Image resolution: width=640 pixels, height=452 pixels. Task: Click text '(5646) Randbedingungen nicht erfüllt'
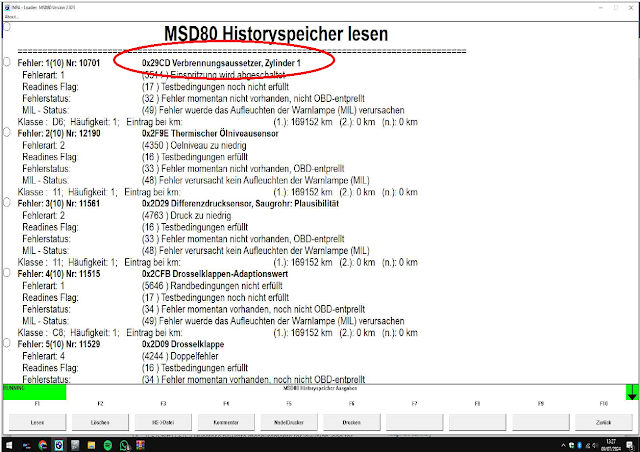coord(212,285)
